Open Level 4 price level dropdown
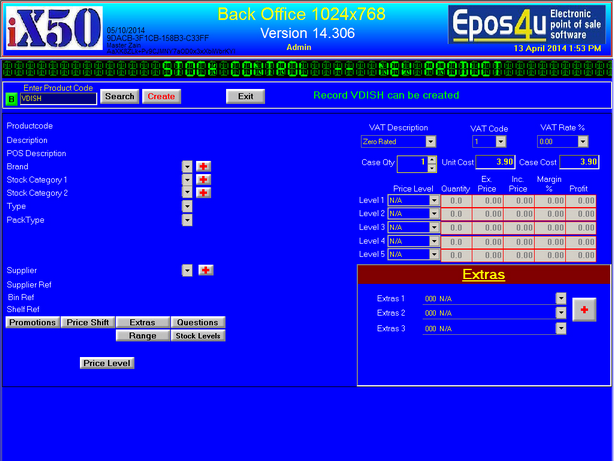Image resolution: width=614 pixels, height=461 pixels. pyautogui.click(x=434, y=241)
